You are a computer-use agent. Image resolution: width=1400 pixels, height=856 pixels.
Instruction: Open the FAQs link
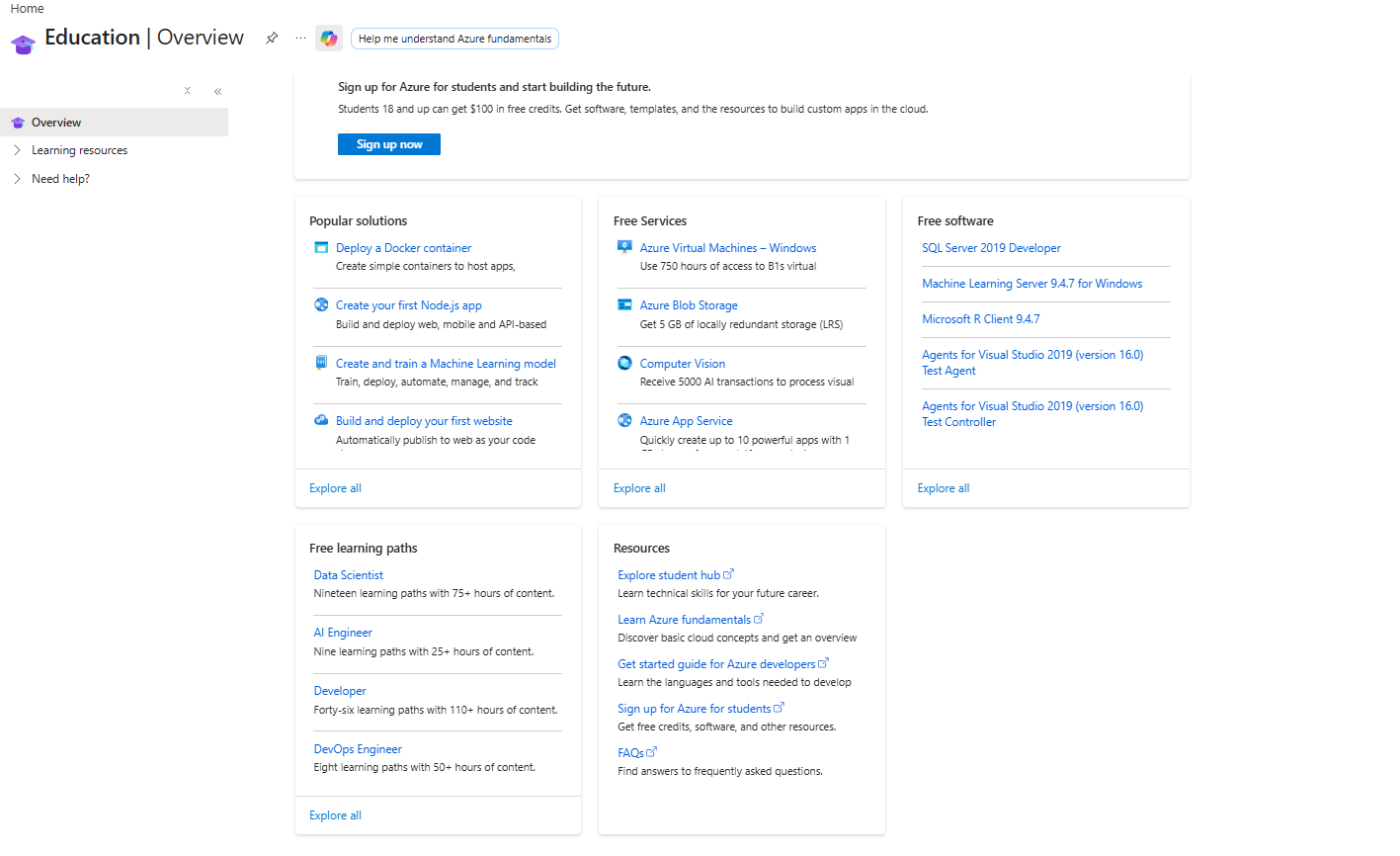630,753
